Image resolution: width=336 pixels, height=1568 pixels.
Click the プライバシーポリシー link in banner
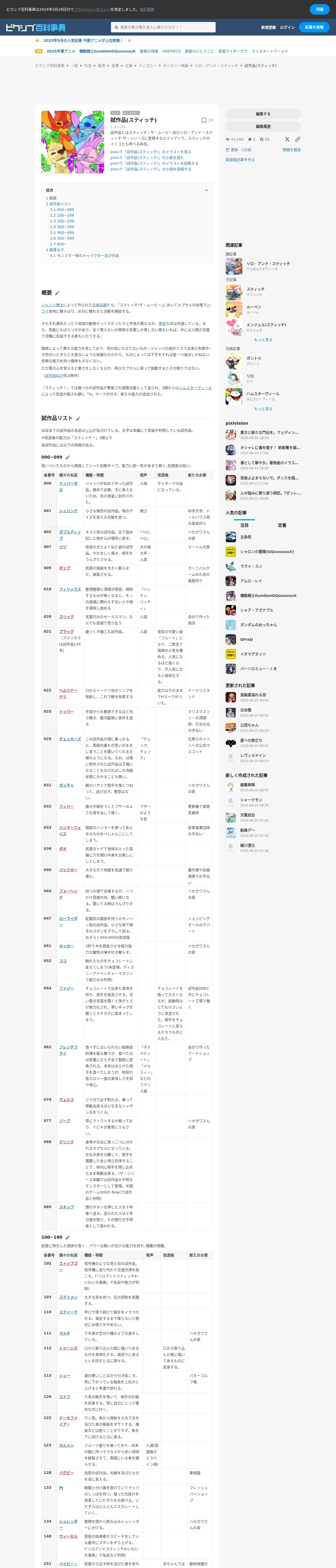92,9
